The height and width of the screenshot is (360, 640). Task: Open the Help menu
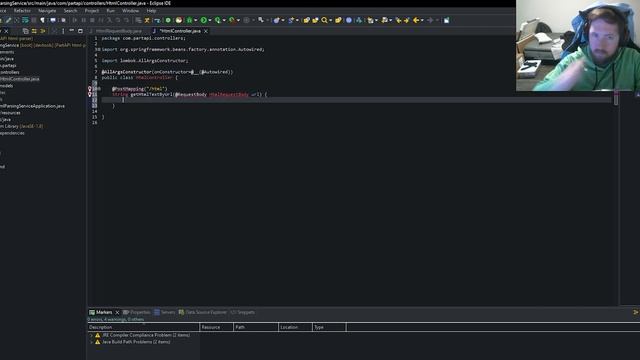[x=151, y=11]
